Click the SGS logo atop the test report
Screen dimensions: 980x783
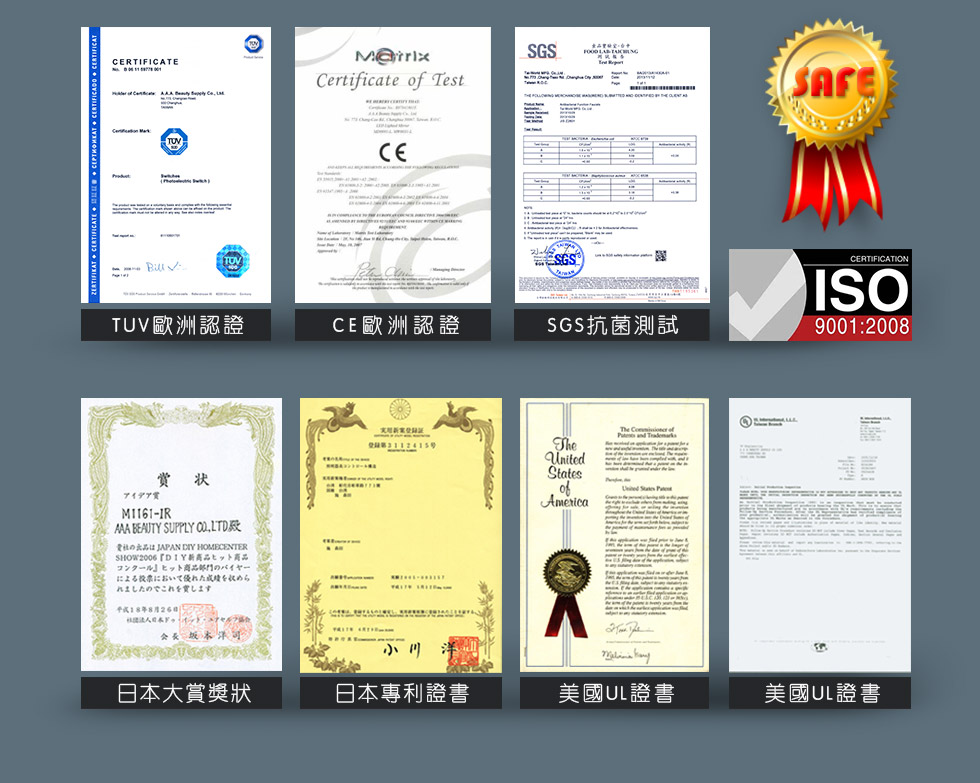(541, 51)
